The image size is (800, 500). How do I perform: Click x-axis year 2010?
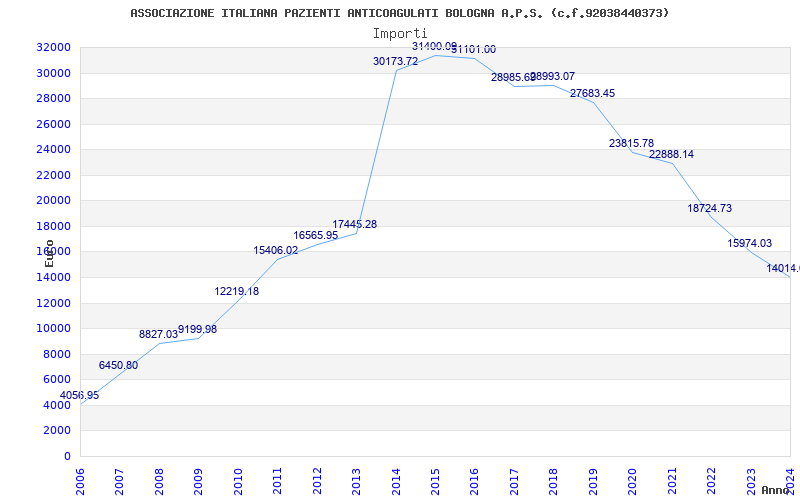238,480
